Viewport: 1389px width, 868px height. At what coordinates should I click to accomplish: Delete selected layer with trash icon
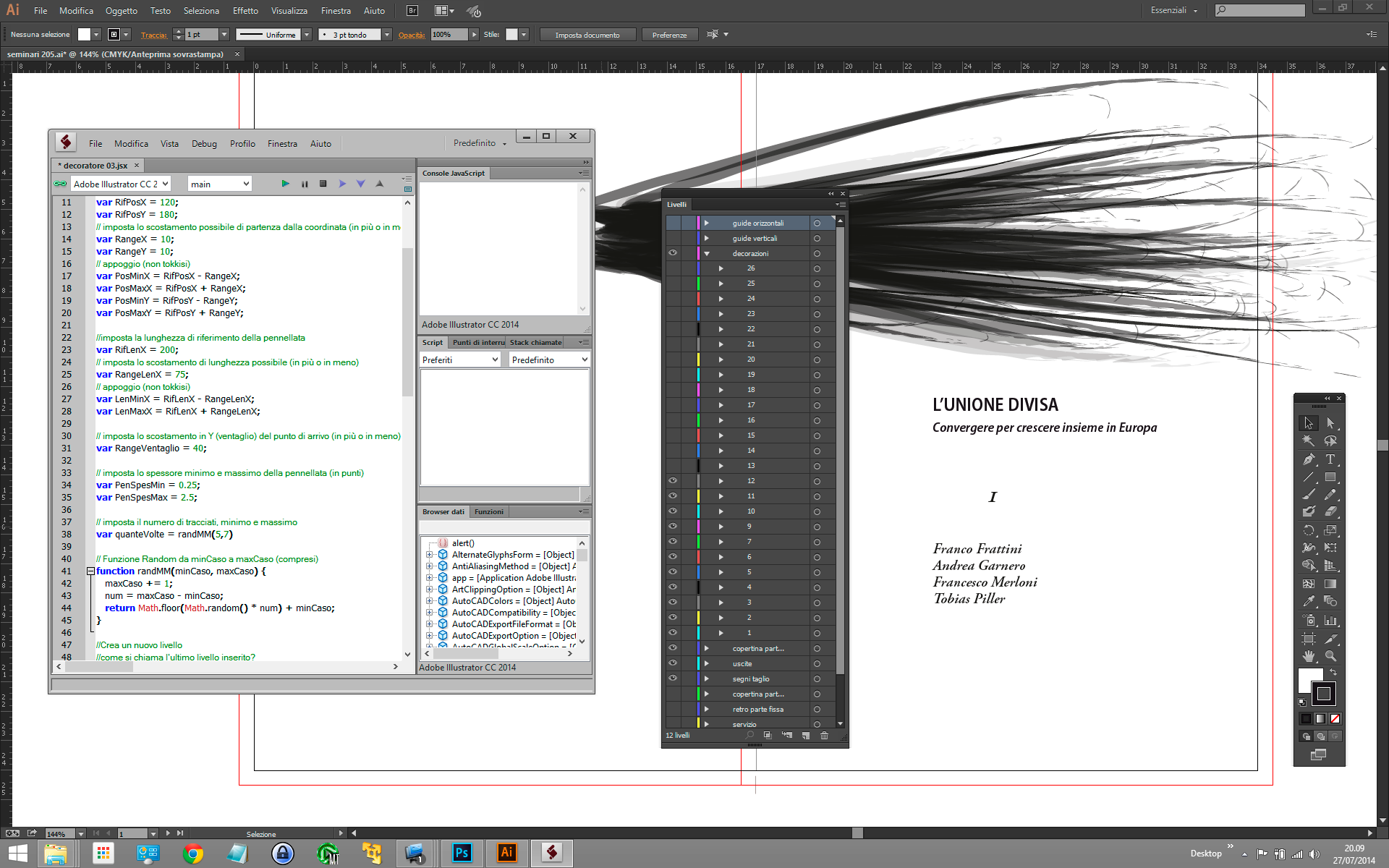(x=824, y=736)
